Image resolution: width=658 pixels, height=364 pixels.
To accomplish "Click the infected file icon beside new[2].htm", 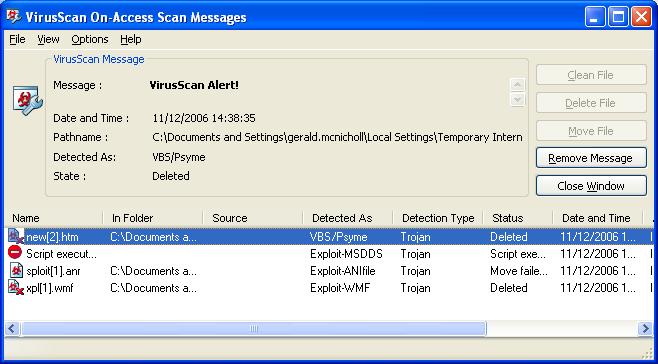I will click(x=16, y=236).
